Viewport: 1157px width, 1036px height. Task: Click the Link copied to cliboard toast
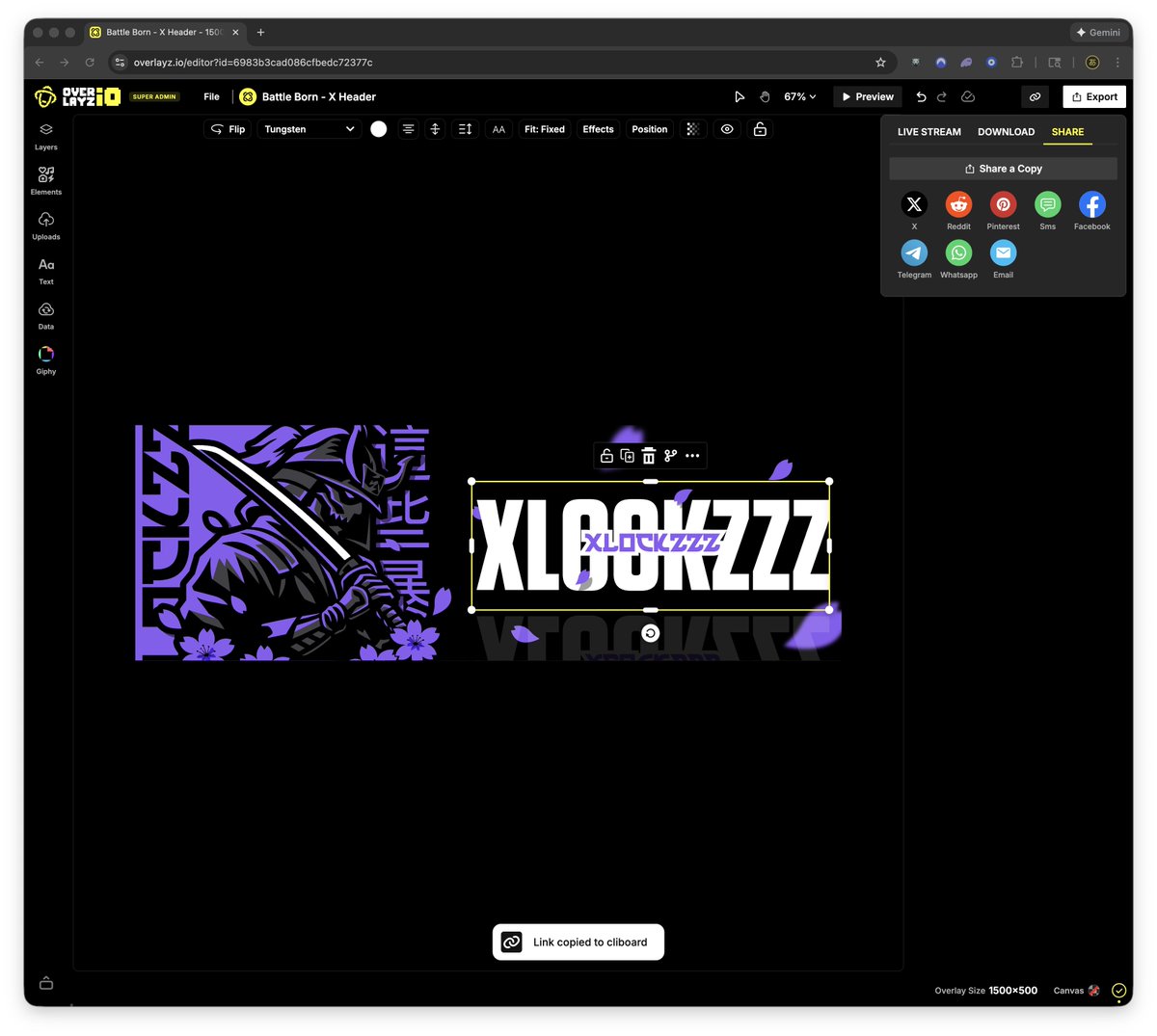click(x=578, y=943)
